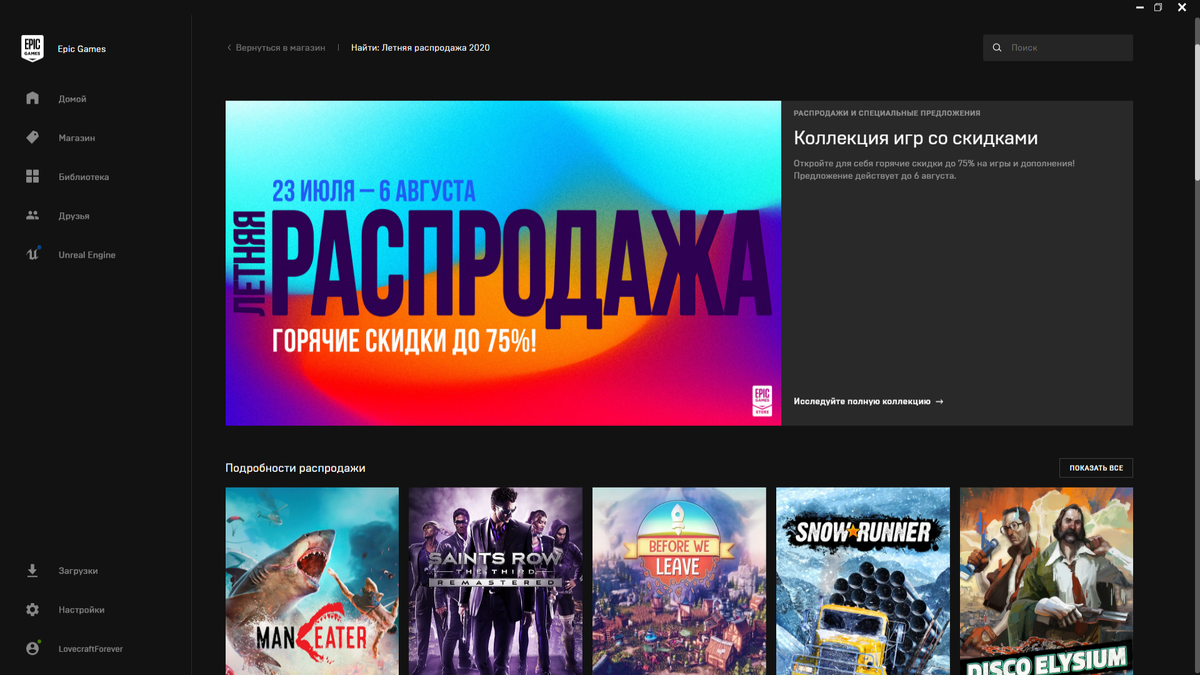Click the search magnifier icon
This screenshot has height=675, width=1200.
click(x=997, y=47)
